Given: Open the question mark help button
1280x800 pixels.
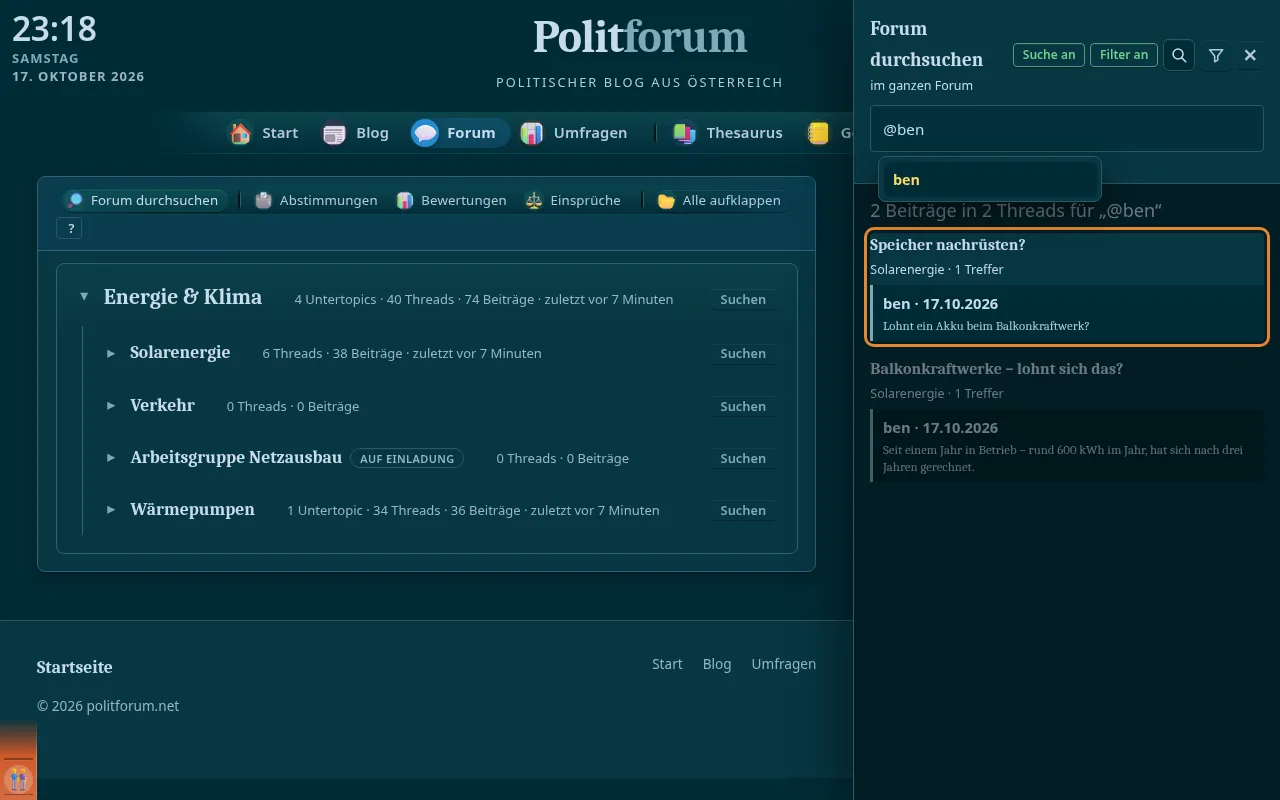Looking at the screenshot, I should click(x=71, y=229).
